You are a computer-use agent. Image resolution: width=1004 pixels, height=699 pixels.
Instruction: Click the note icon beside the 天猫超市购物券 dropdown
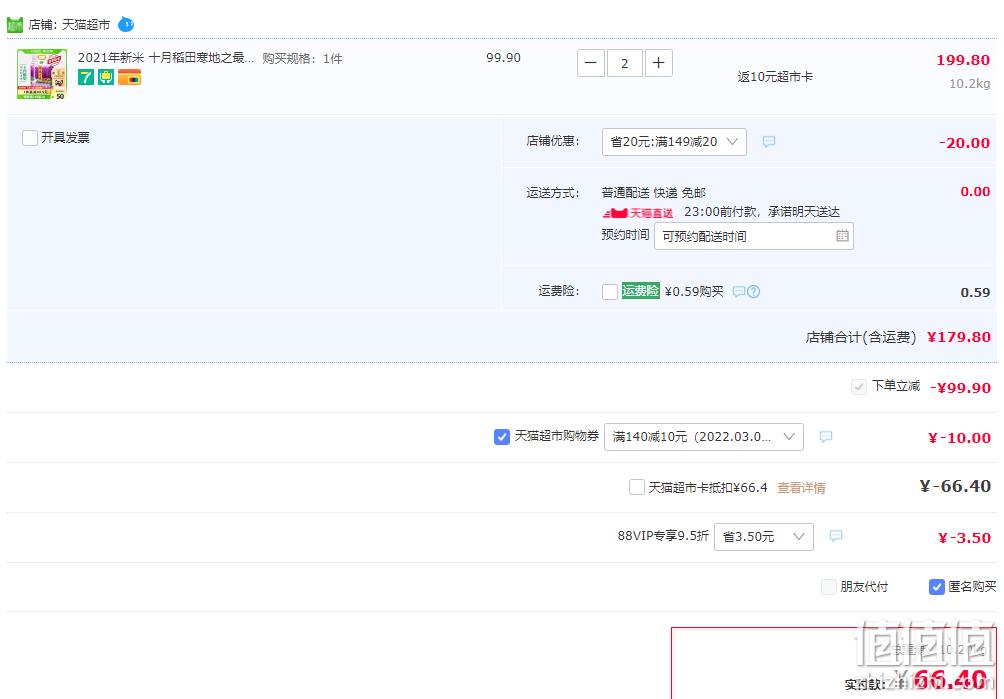click(826, 437)
